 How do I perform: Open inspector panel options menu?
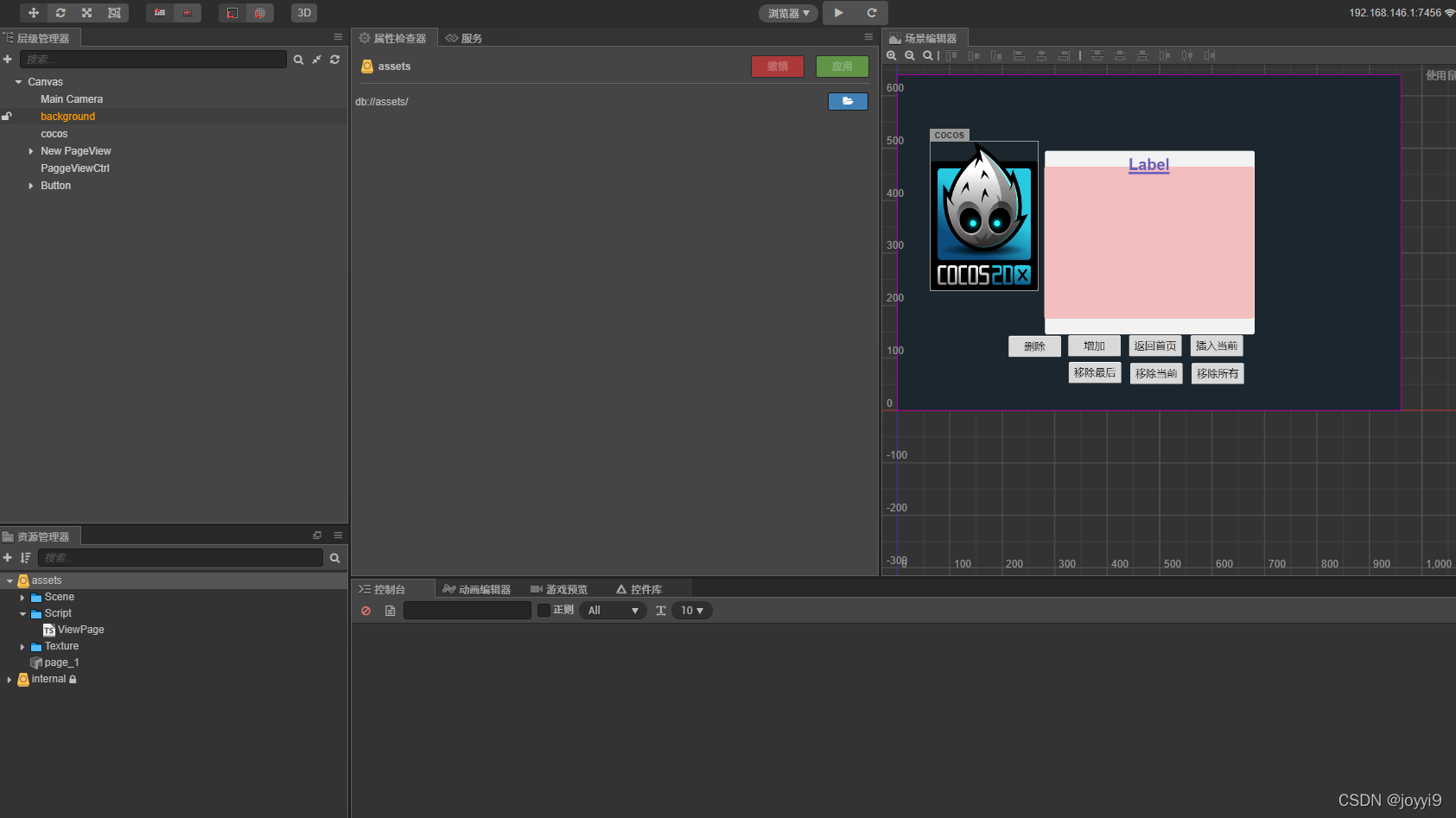(x=868, y=37)
